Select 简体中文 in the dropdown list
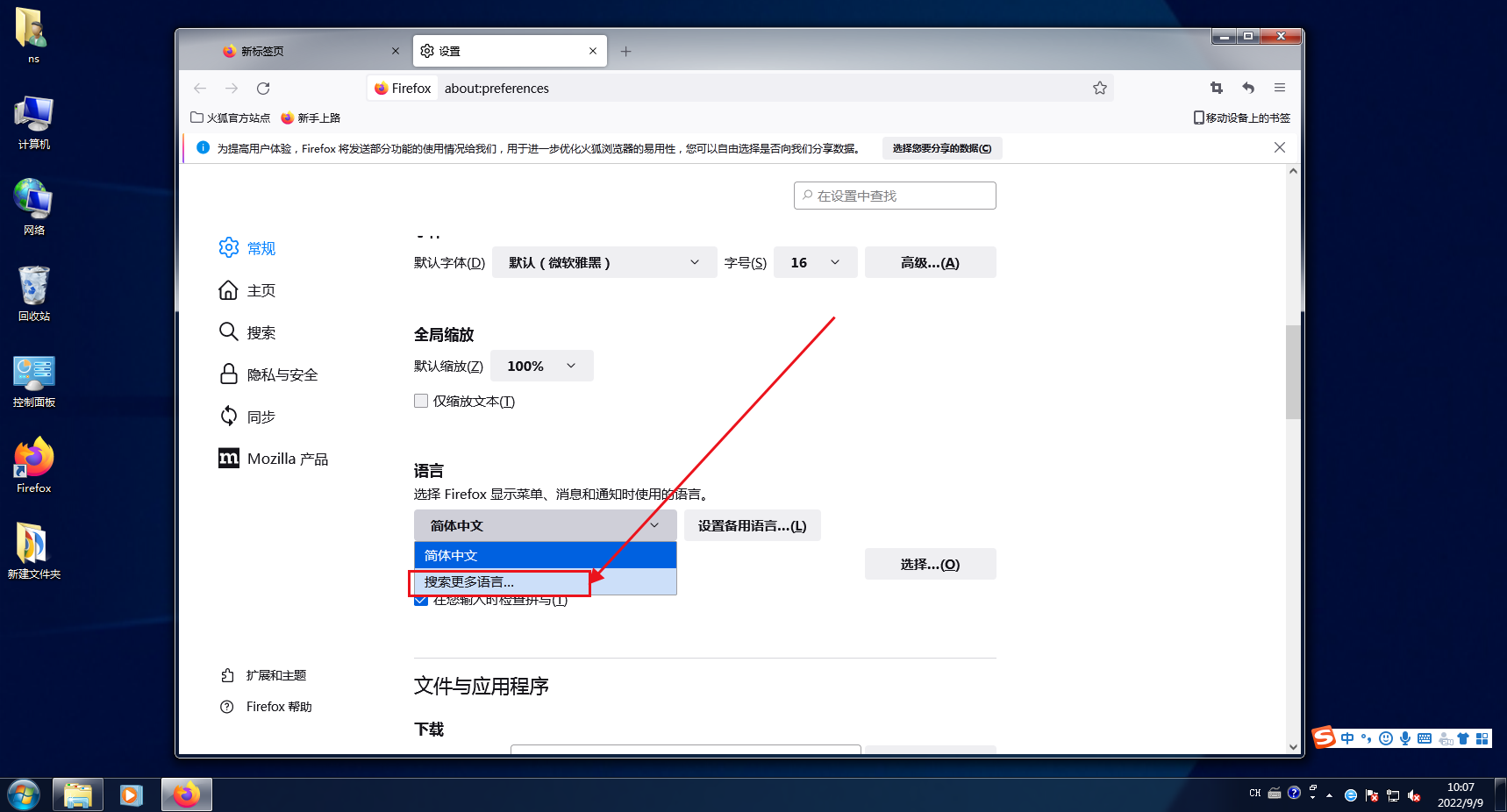Image resolution: width=1507 pixels, height=812 pixels. (545, 555)
